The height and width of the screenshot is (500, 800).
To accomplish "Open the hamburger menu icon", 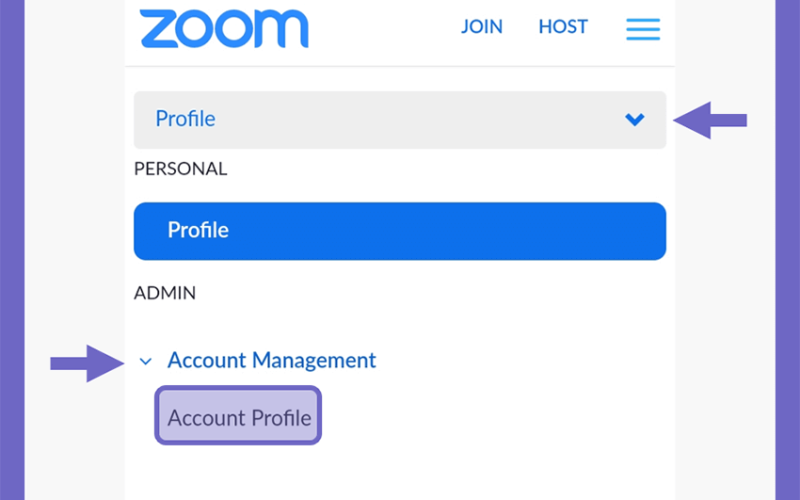I will pyautogui.click(x=643, y=29).
